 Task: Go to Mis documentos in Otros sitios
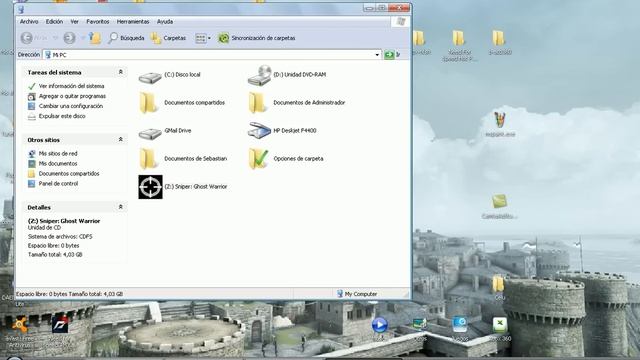click(x=58, y=164)
